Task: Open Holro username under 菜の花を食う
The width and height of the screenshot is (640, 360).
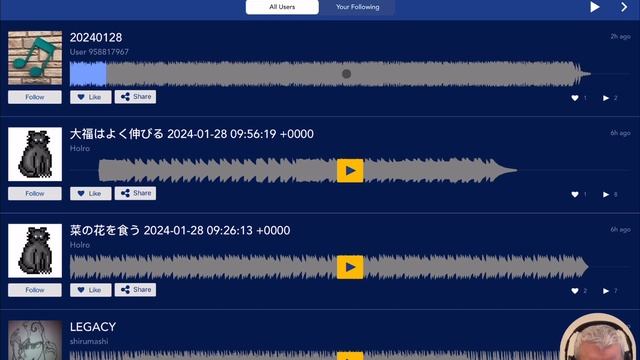Action: click(80, 245)
